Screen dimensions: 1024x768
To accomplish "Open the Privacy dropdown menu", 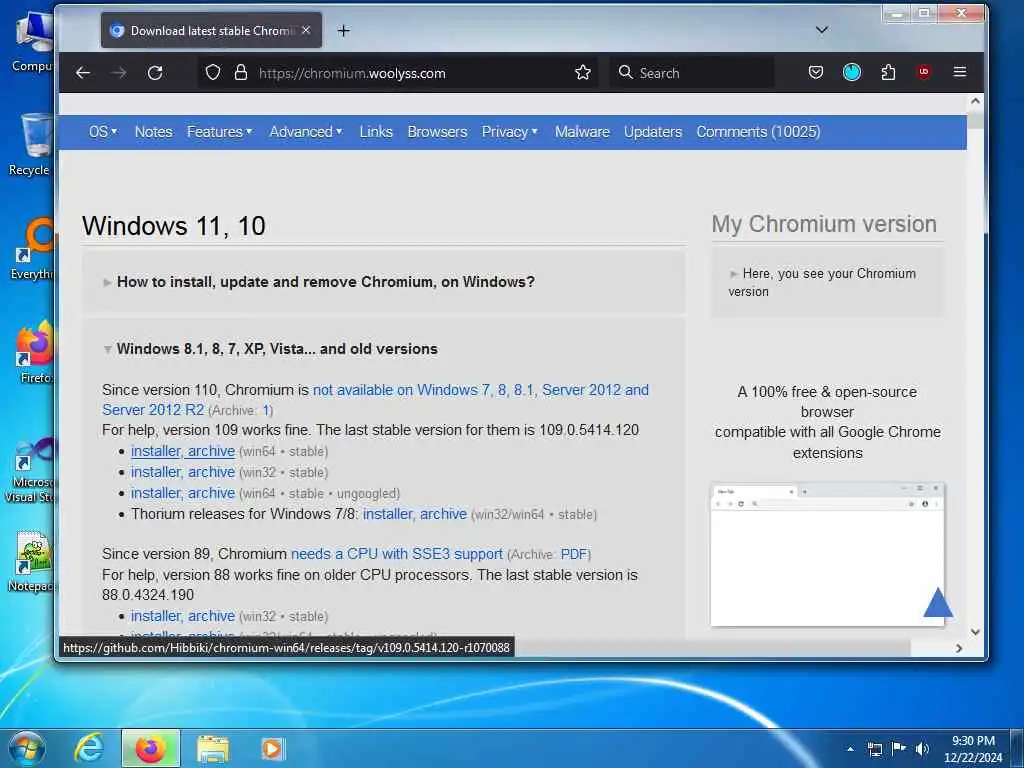I will pos(510,132).
